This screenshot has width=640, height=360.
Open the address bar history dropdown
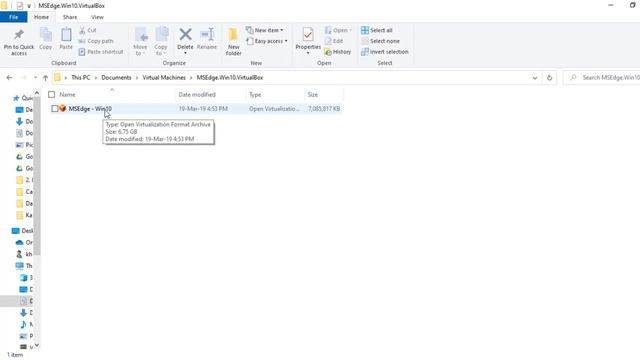pyautogui.click(x=535, y=78)
